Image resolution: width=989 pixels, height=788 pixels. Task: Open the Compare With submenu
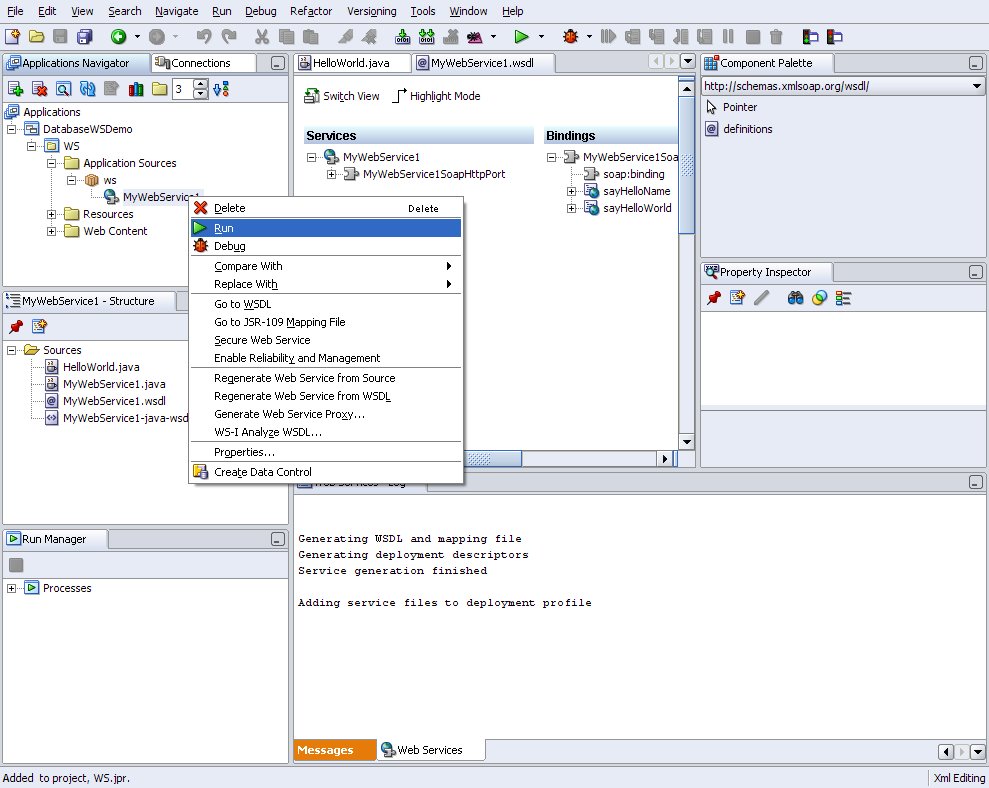pos(326,266)
